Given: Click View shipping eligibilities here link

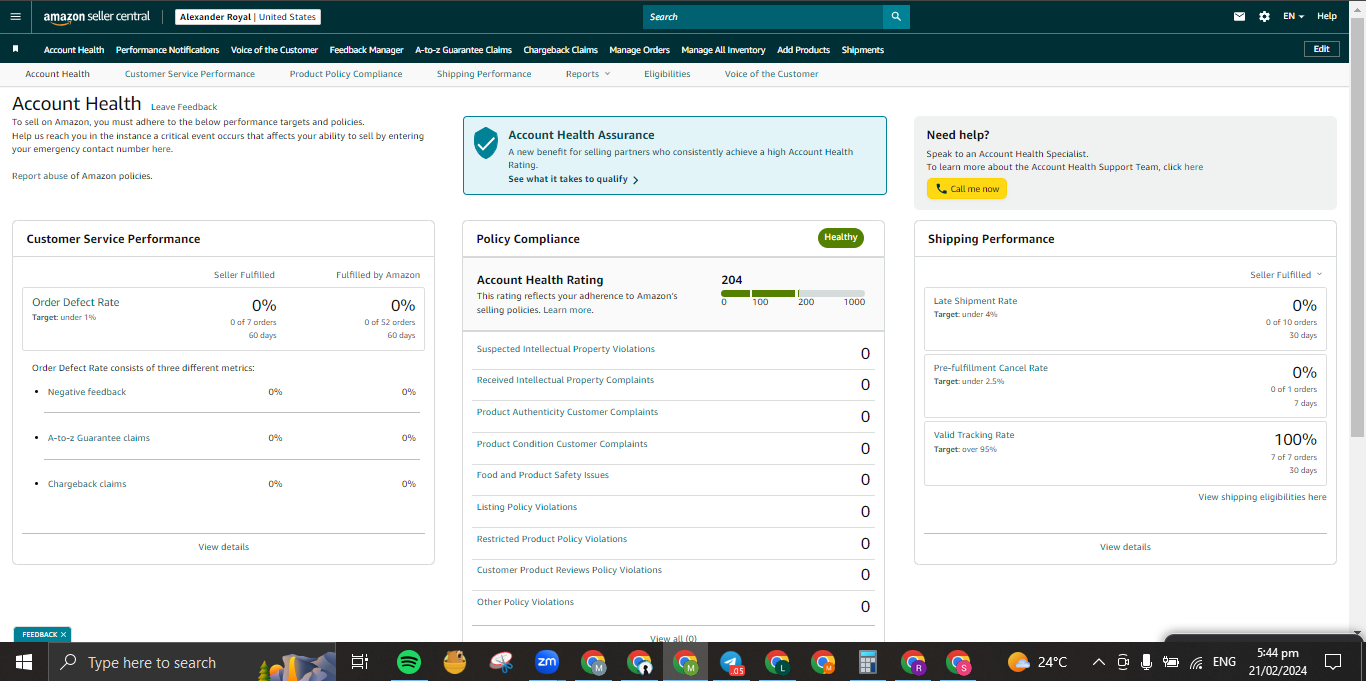Looking at the screenshot, I should click(1262, 497).
